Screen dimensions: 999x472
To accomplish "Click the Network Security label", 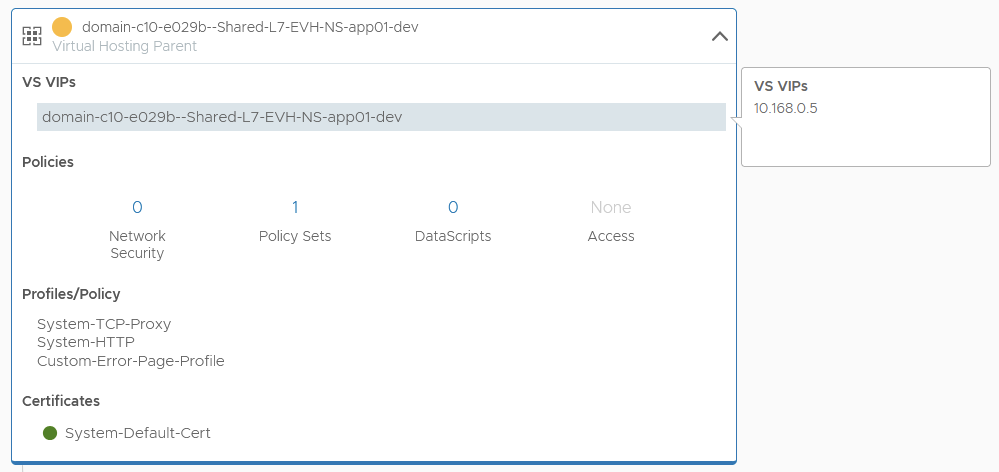I will (137, 244).
